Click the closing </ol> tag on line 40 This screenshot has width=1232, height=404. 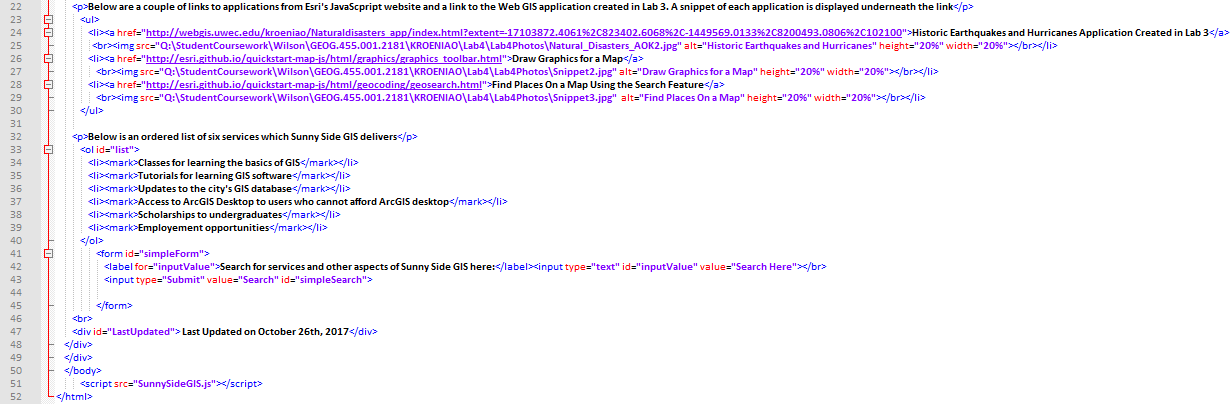[92, 240]
